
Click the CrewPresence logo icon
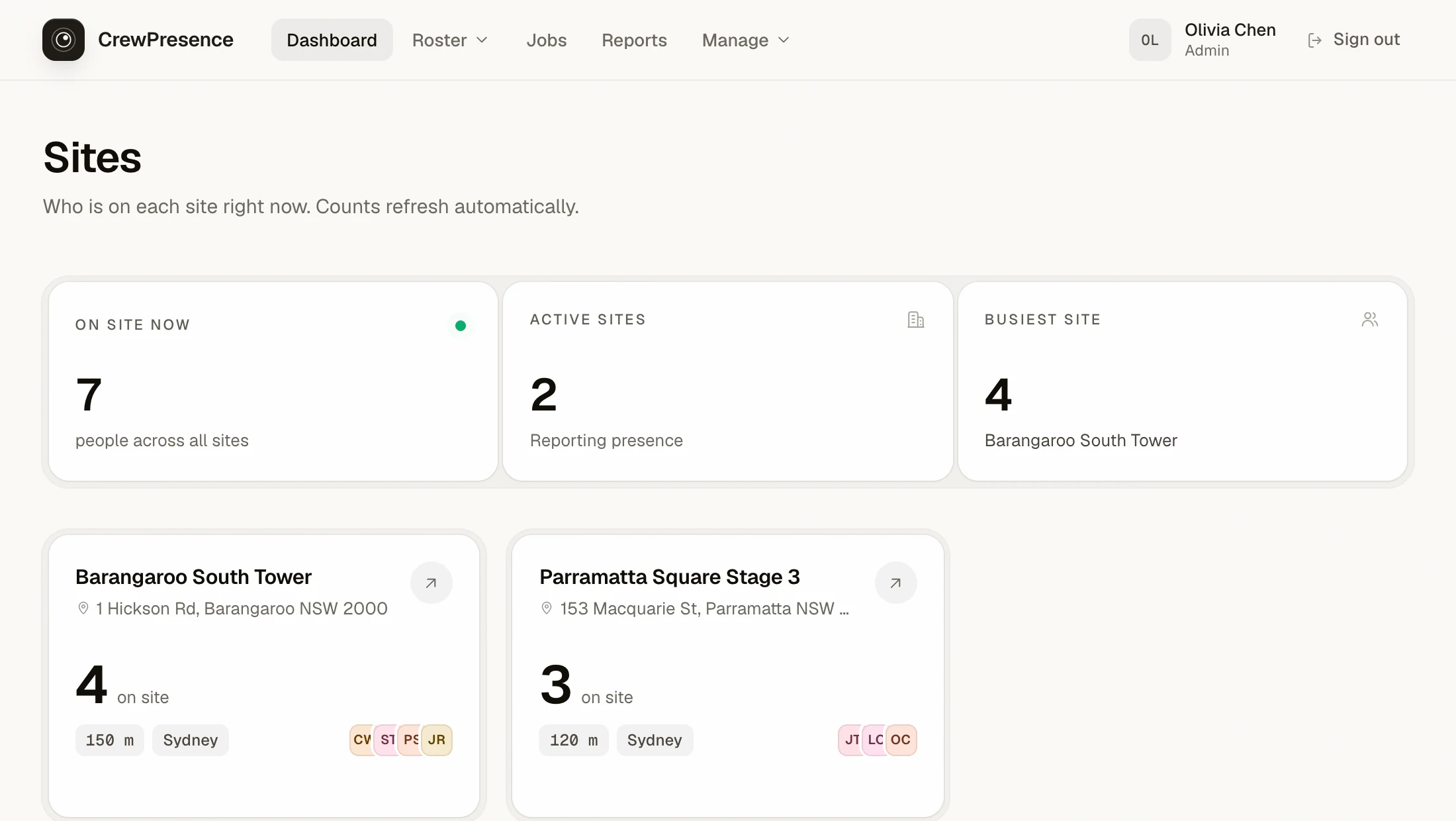[64, 40]
